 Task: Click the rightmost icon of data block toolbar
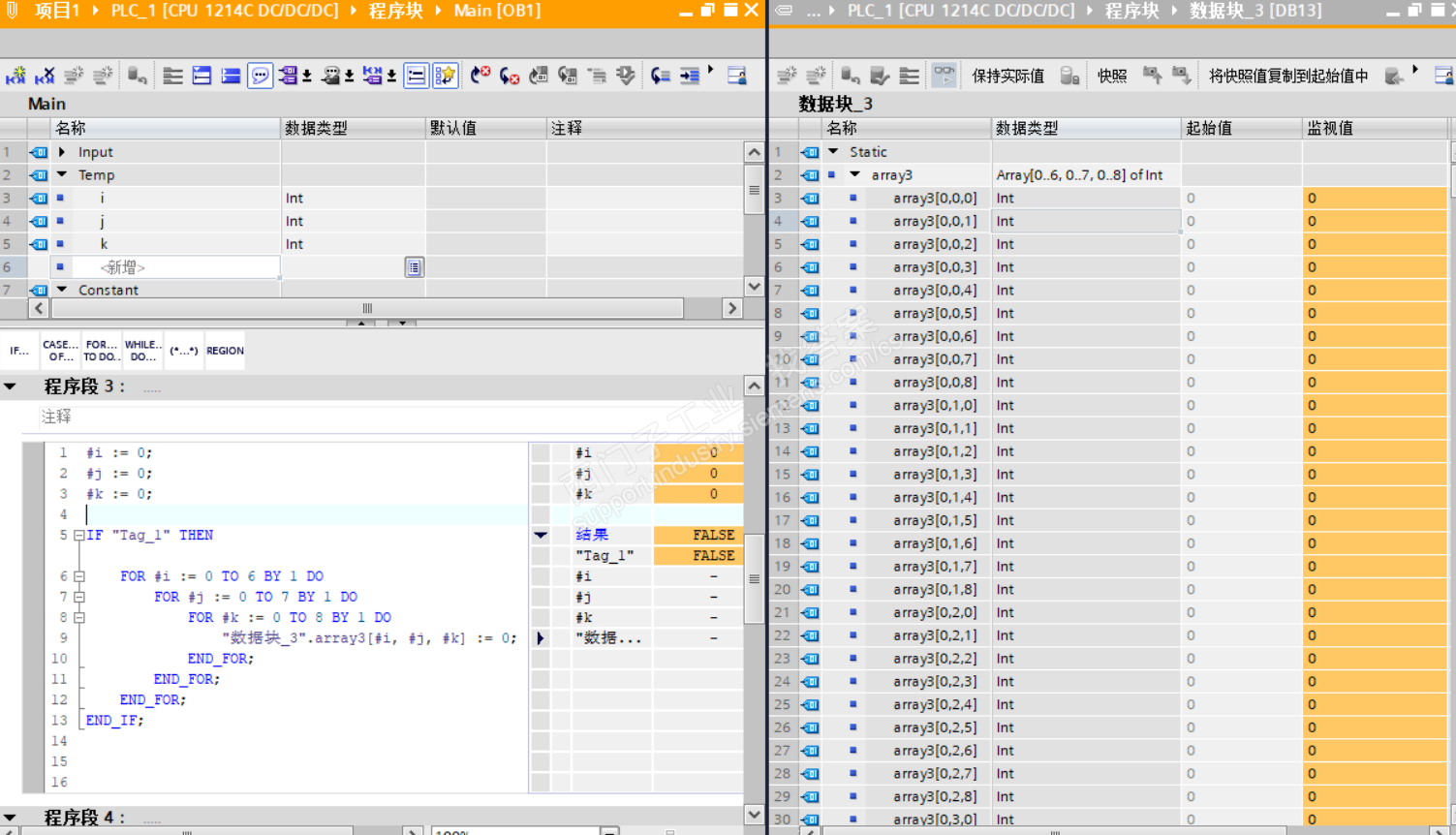click(1443, 76)
